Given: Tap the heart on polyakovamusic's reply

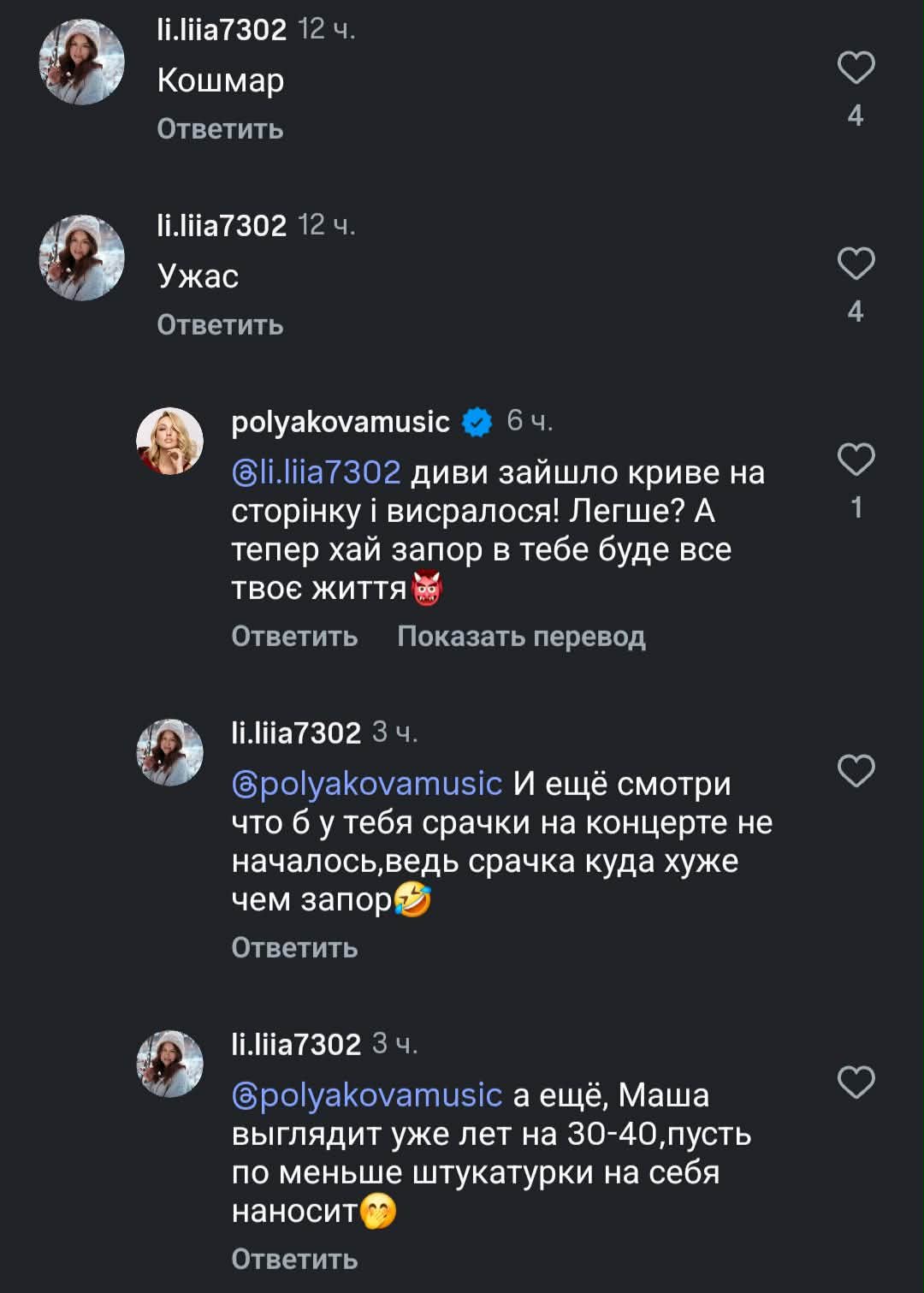Looking at the screenshot, I should [x=856, y=460].
